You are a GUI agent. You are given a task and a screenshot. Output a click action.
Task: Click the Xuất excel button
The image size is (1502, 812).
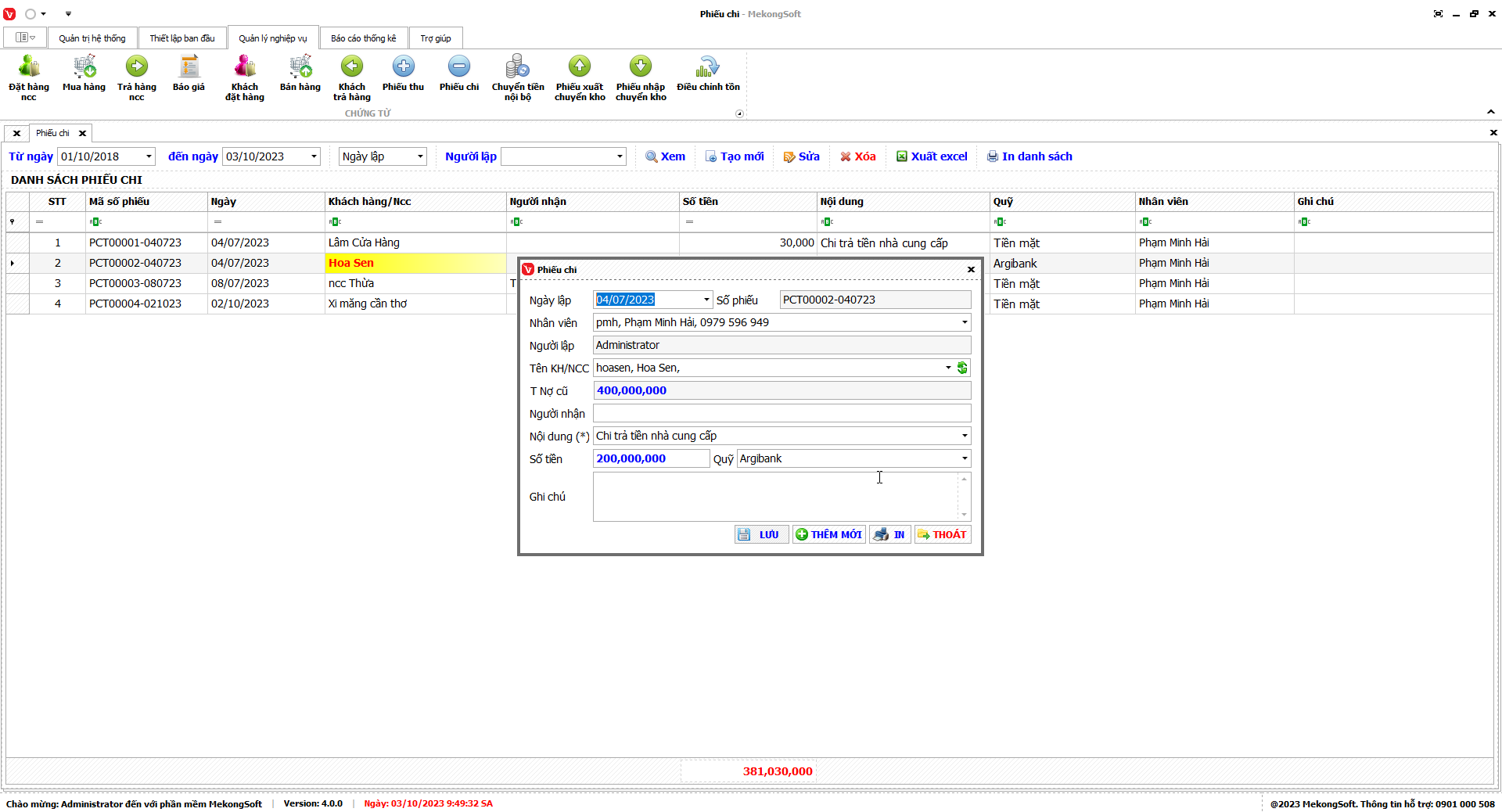pyautogui.click(x=932, y=156)
